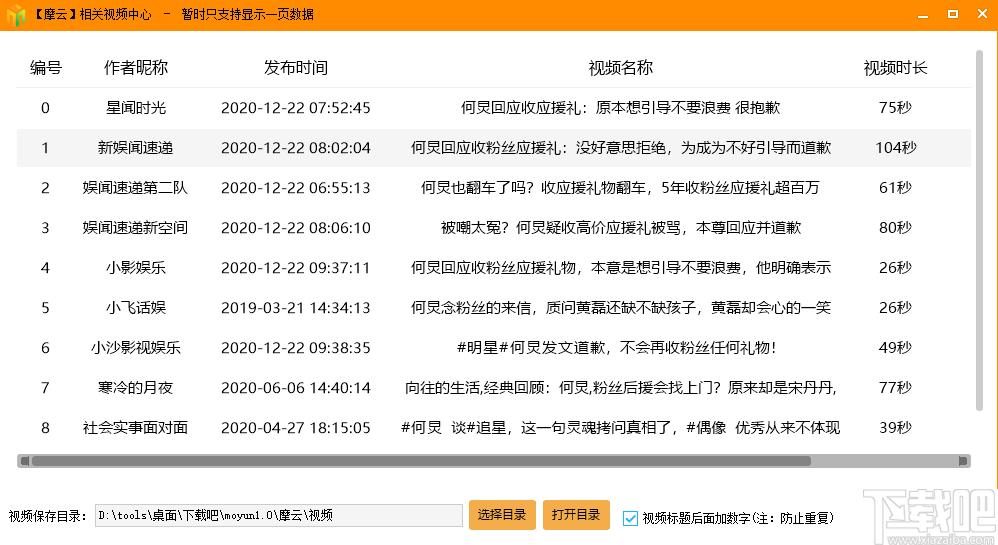Click duration 39秒 in row 8
This screenshot has height=545, width=998.
tap(895, 428)
